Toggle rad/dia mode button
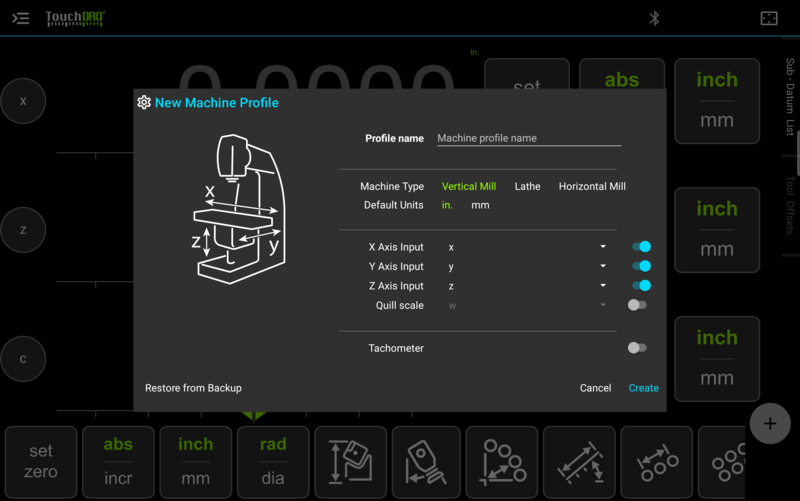Viewport: 800px width, 501px height. tap(273, 462)
